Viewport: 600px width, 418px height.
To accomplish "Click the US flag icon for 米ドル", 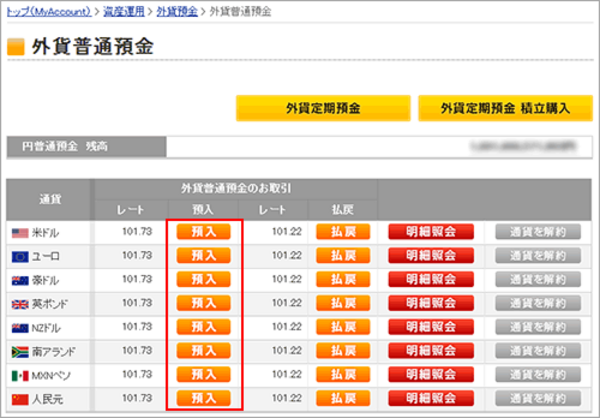I will tap(22, 232).
